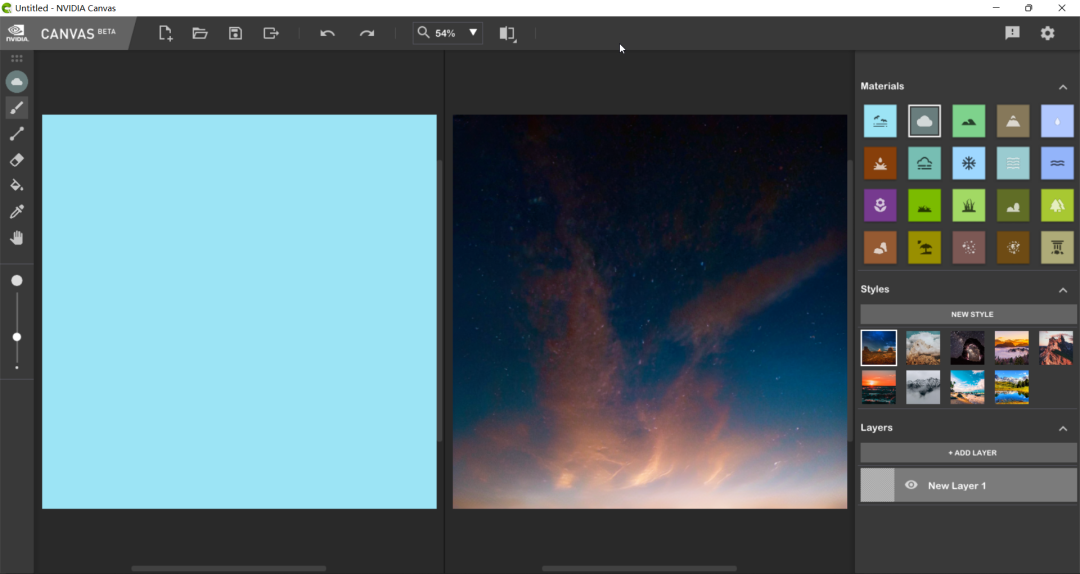
Task: Pick the teal River wavy-lines material
Action: tap(1013, 163)
